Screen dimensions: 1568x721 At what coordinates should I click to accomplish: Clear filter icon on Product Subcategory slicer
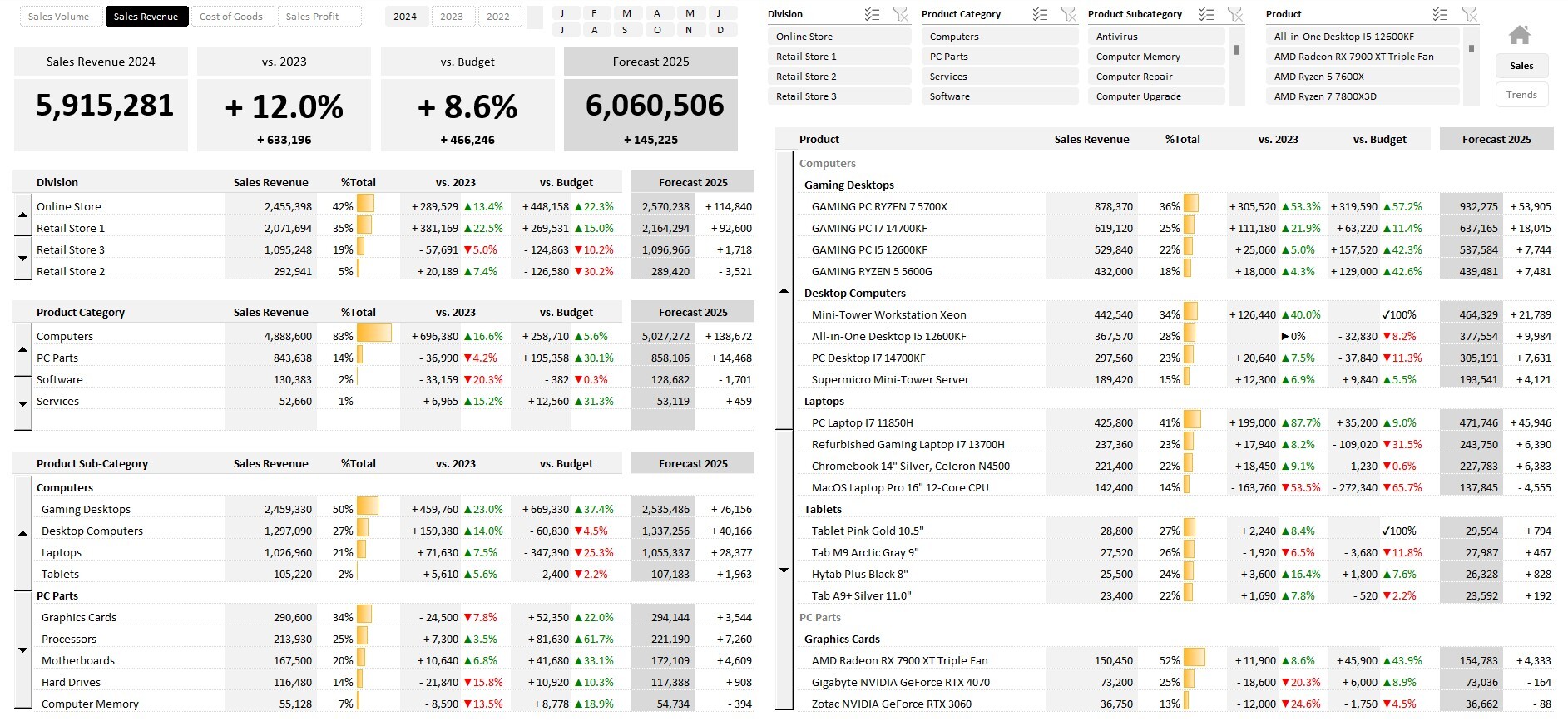[1235, 14]
